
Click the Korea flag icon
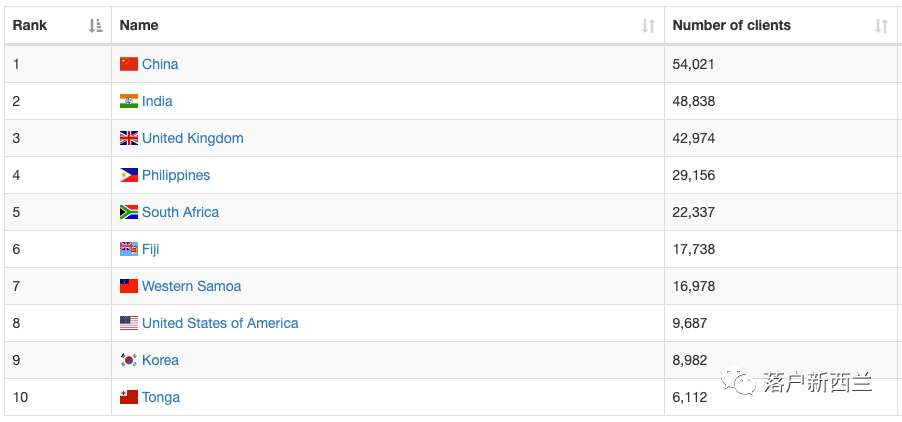click(129, 360)
